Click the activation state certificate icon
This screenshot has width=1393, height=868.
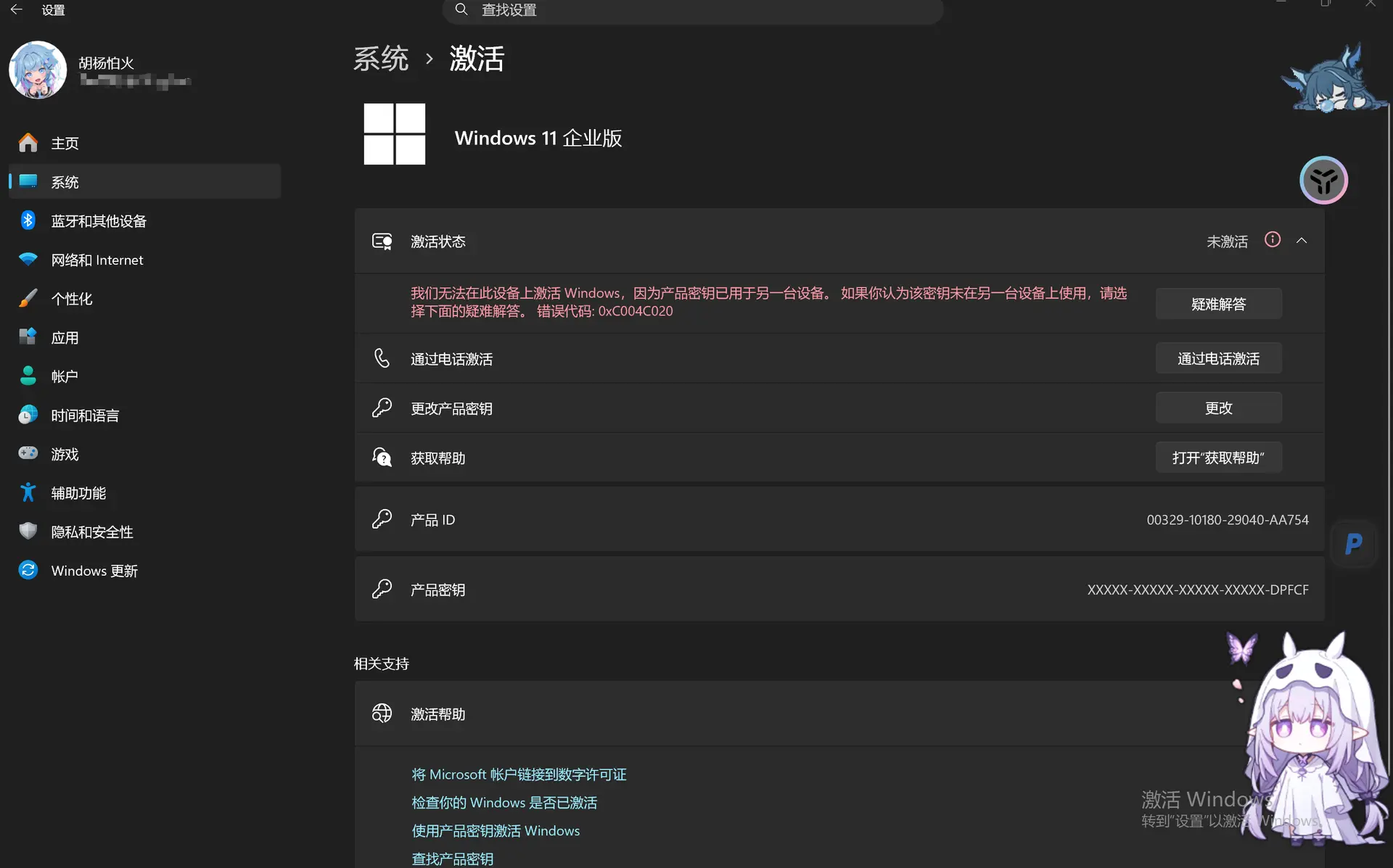point(382,241)
